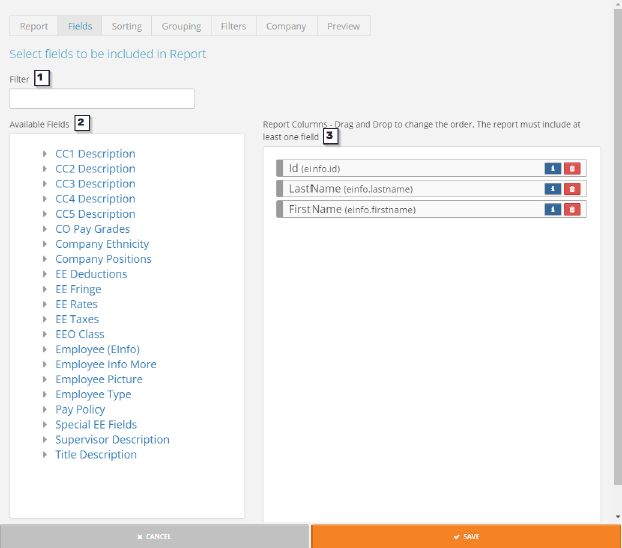This screenshot has width=622, height=548.
Task: Expand the Pay Policy tree arrow
Action: tap(45, 410)
